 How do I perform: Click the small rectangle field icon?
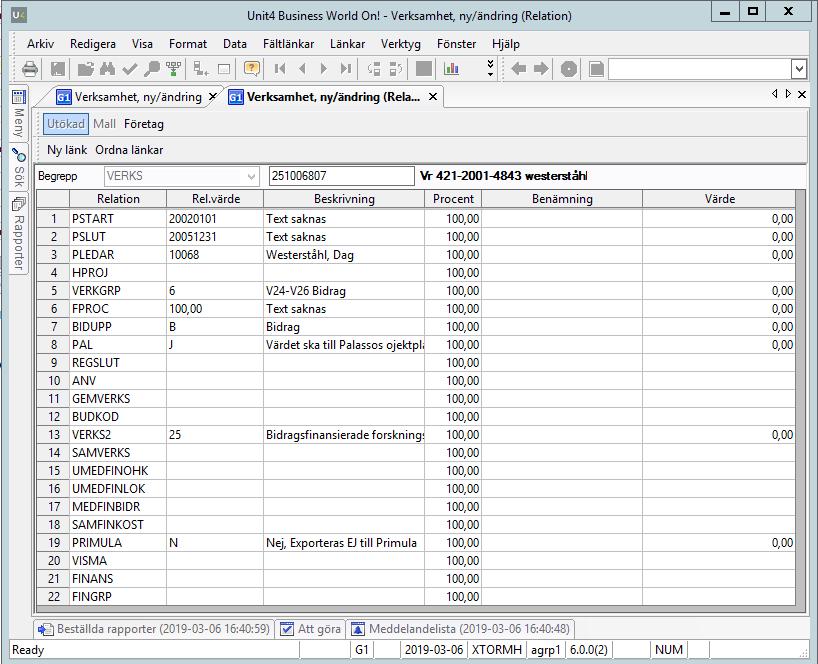coord(224,69)
